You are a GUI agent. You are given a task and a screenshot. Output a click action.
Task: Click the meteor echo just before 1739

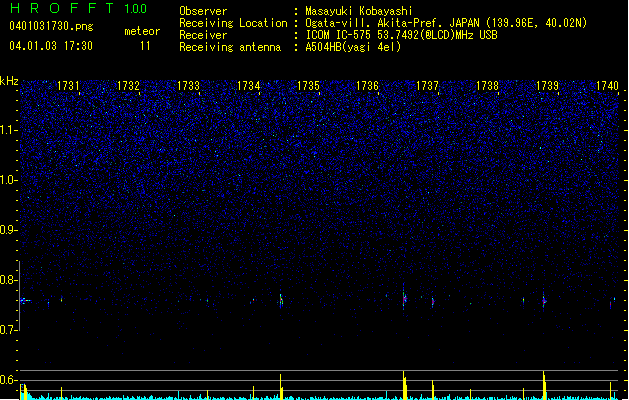tap(544, 301)
